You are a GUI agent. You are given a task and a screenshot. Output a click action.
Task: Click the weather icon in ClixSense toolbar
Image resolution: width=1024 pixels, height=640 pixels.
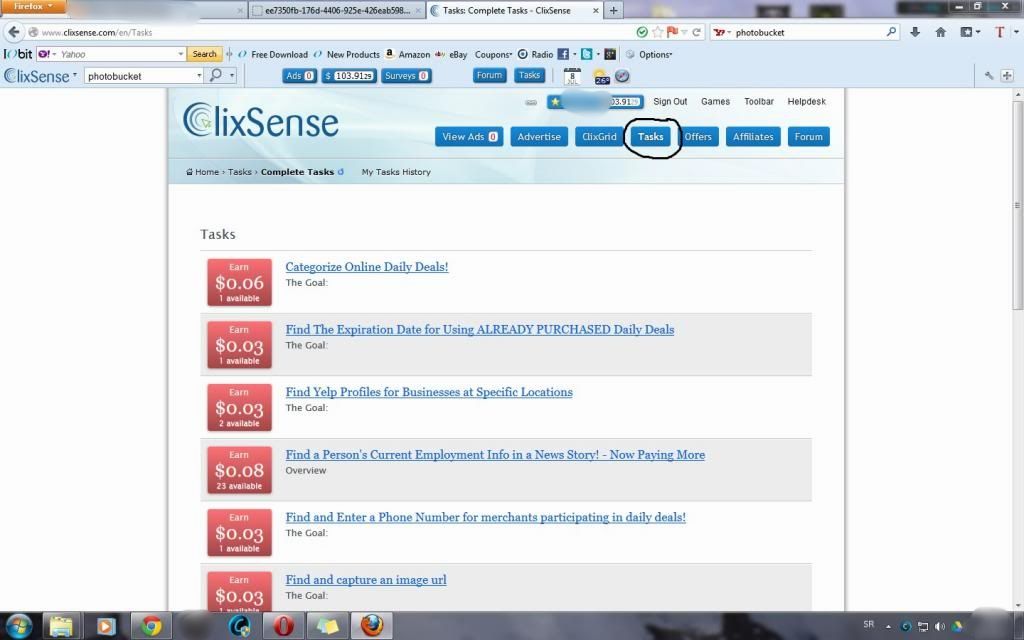[x=601, y=77]
